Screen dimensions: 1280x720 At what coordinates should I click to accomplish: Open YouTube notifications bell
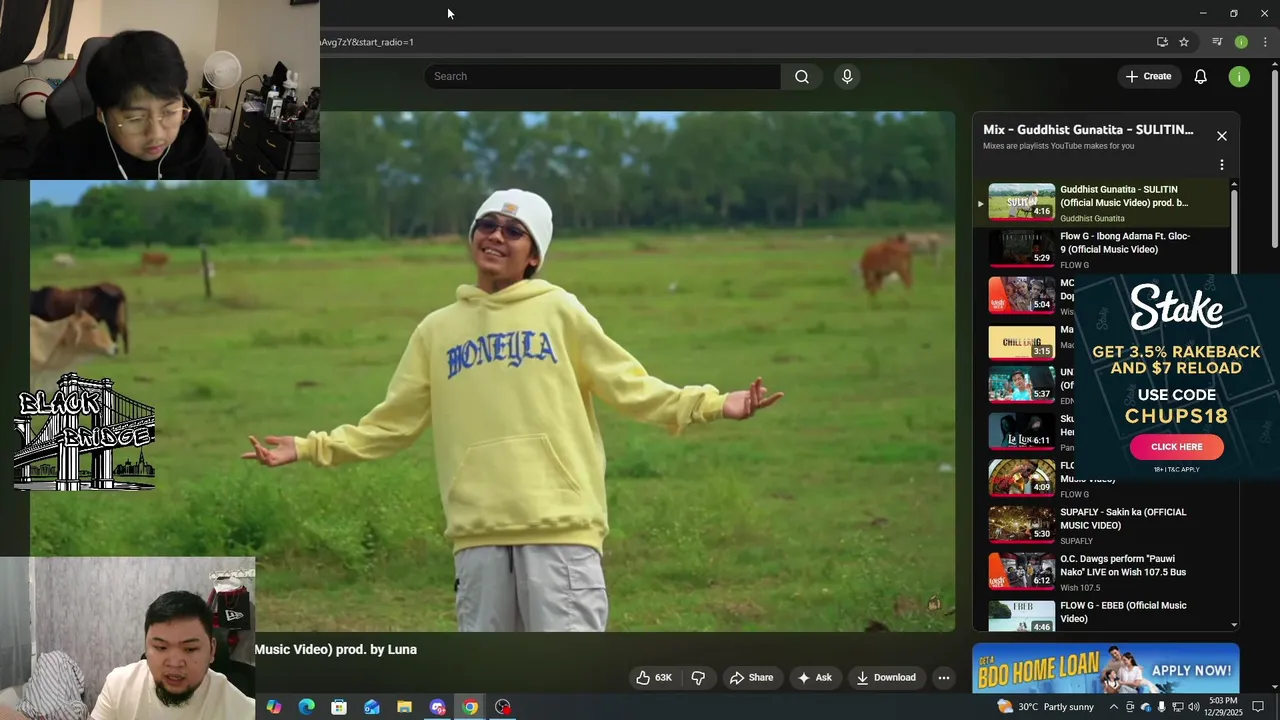click(1201, 77)
